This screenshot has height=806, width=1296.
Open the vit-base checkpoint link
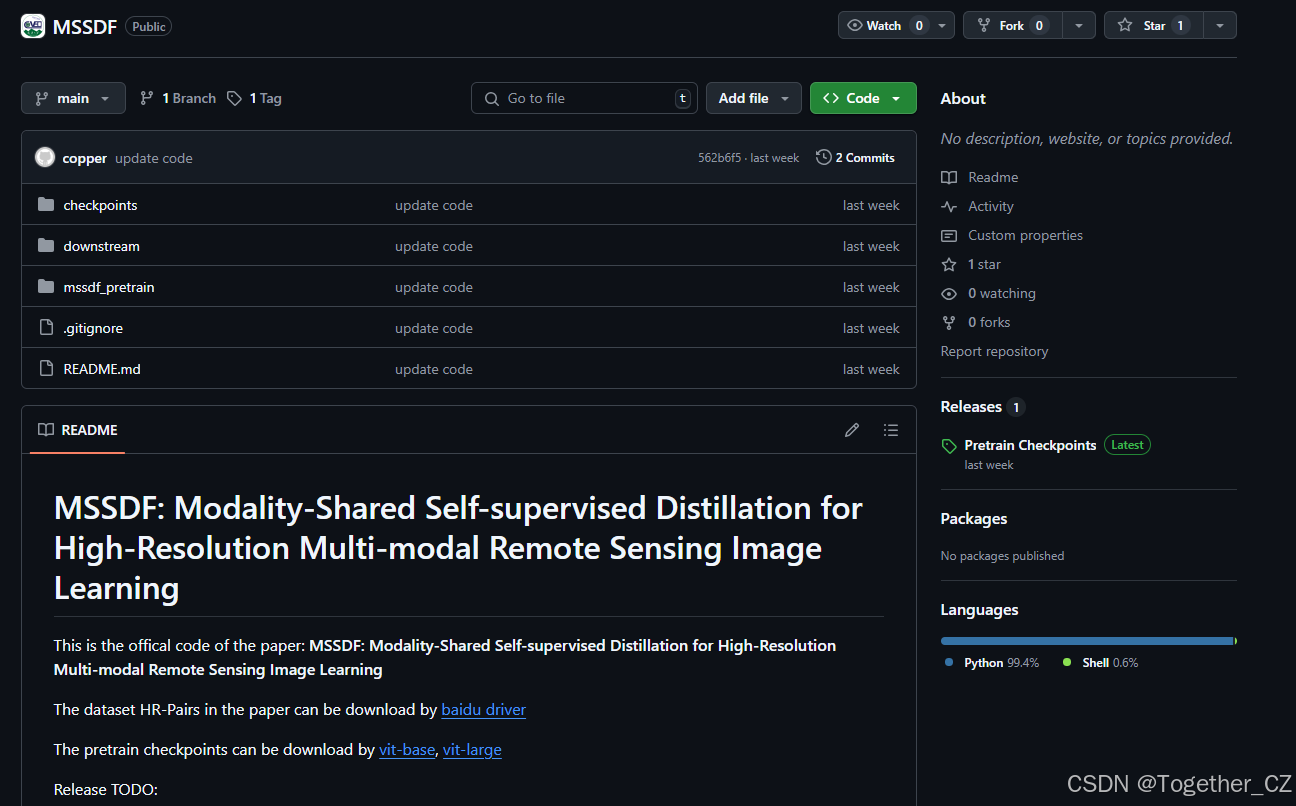[x=407, y=750]
